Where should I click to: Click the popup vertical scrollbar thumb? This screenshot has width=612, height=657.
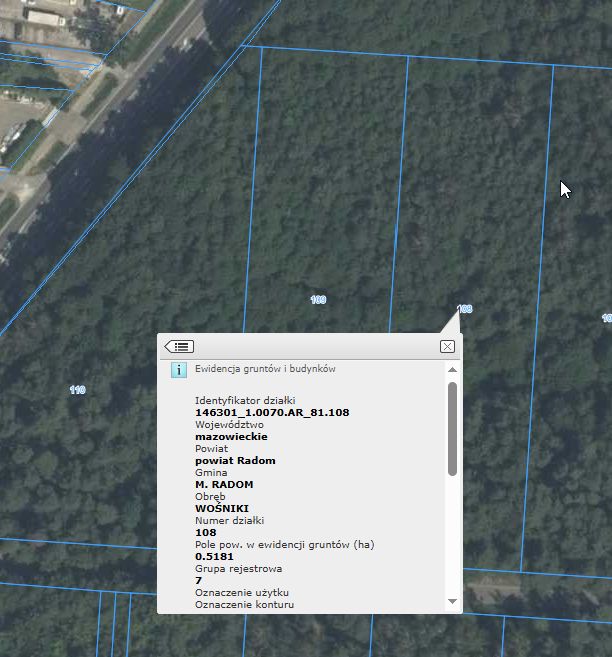coord(452,428)
